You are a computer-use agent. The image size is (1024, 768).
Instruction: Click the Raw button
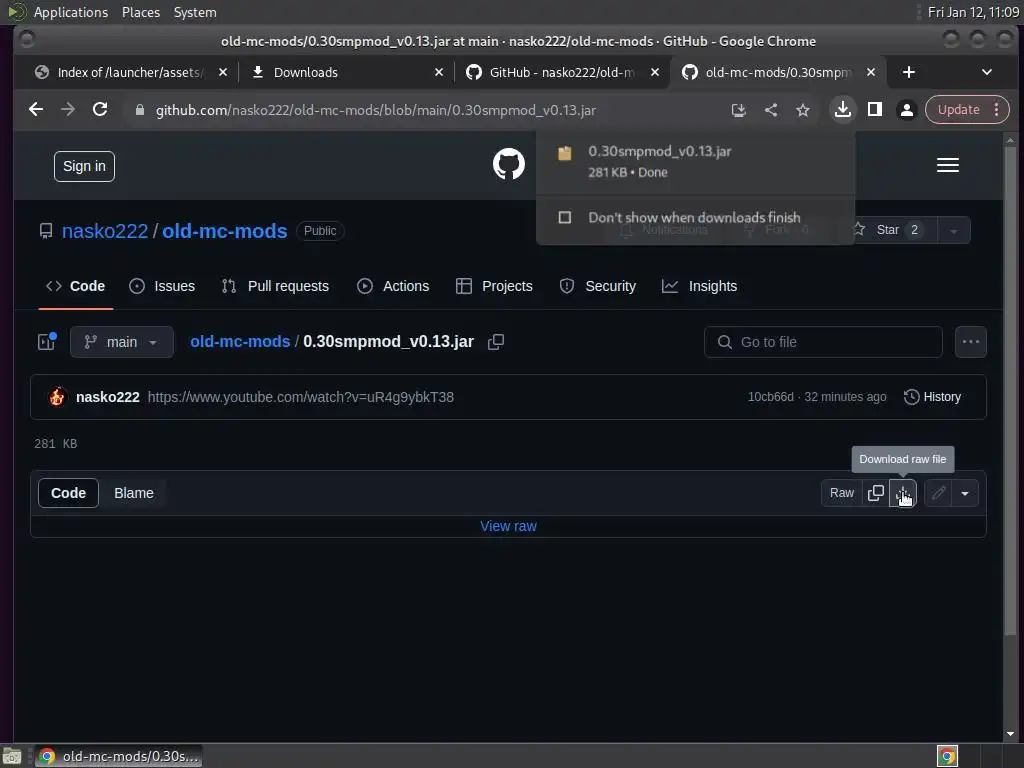pyautogui.click(x=842, y=493)
